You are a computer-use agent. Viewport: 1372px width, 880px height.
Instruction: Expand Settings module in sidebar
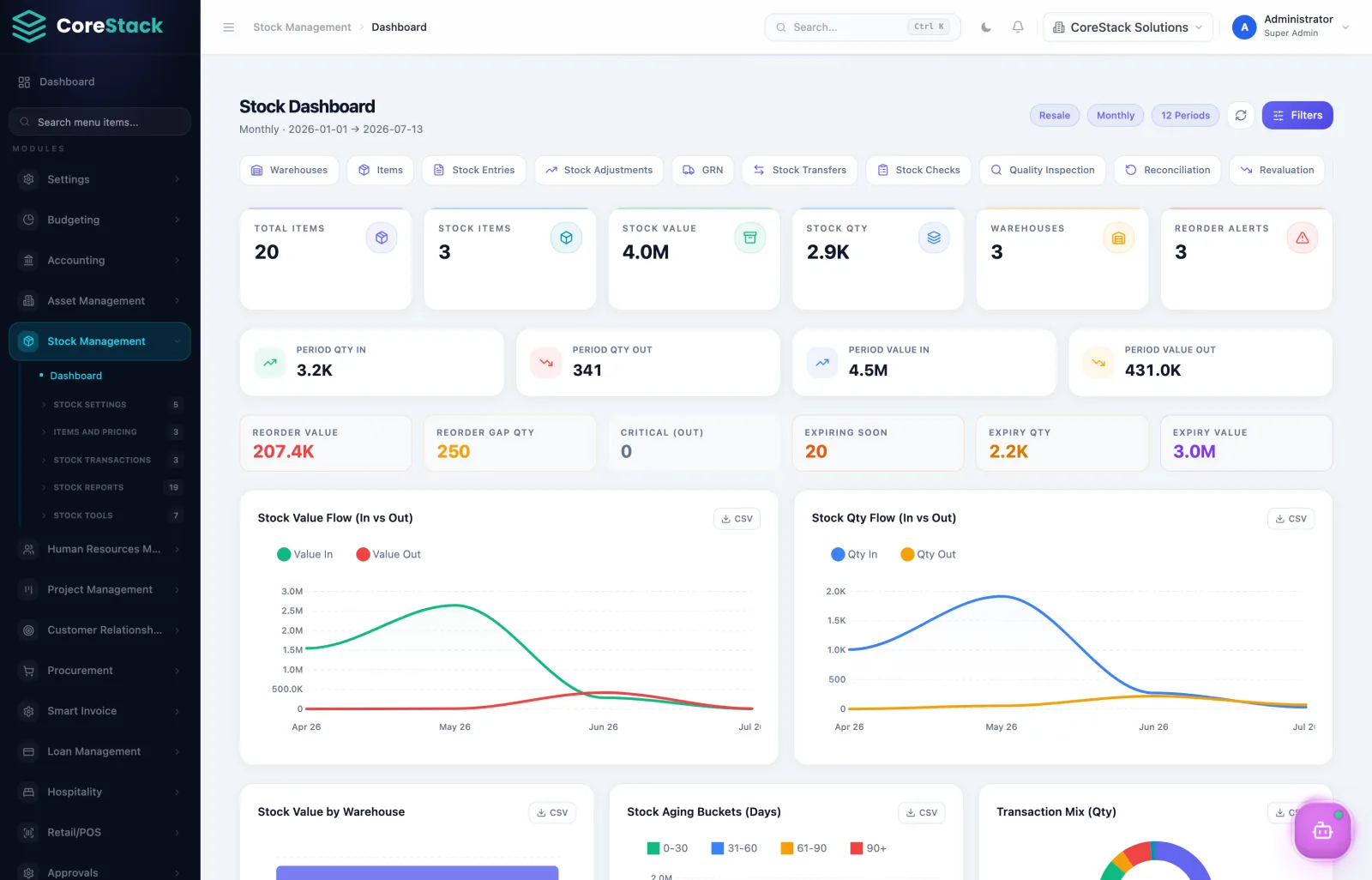(x=99, y=179)
